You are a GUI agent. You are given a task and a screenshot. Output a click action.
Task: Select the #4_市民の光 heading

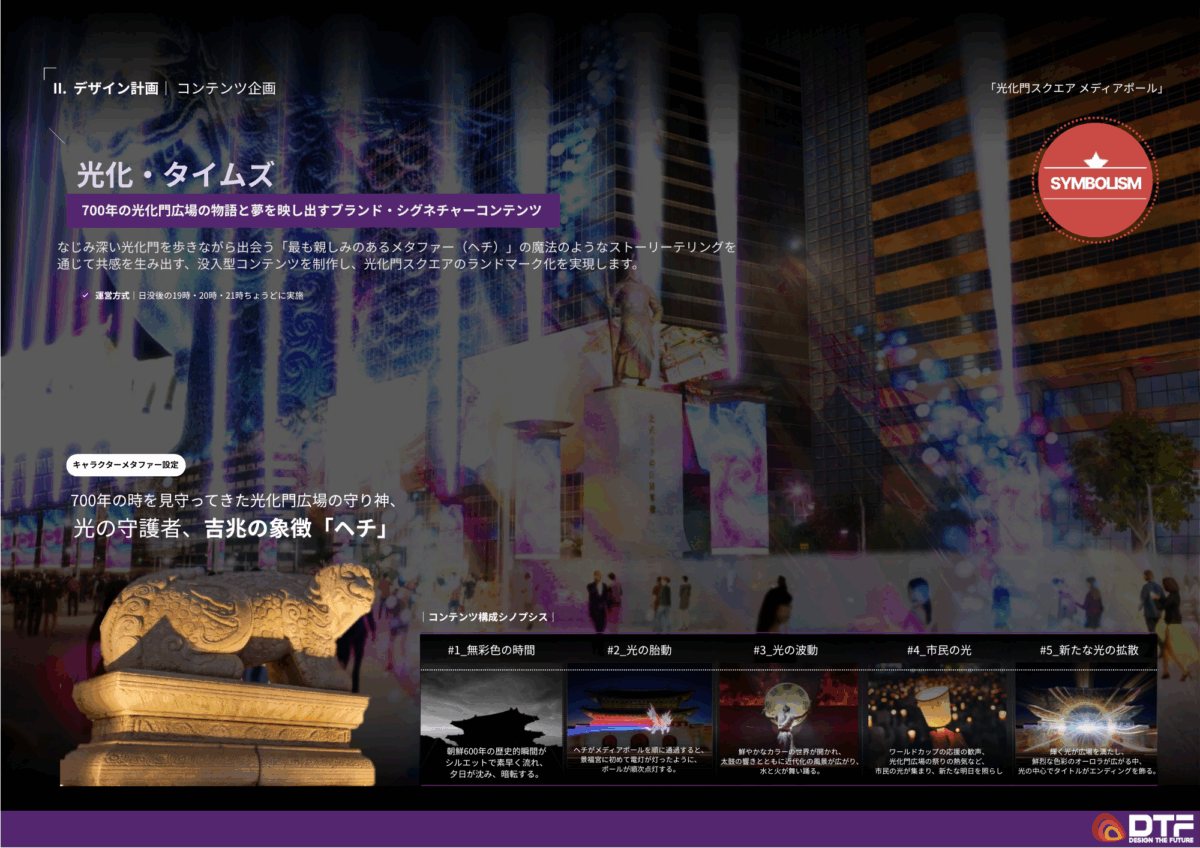pyautogui.click(x=939, y=650)
